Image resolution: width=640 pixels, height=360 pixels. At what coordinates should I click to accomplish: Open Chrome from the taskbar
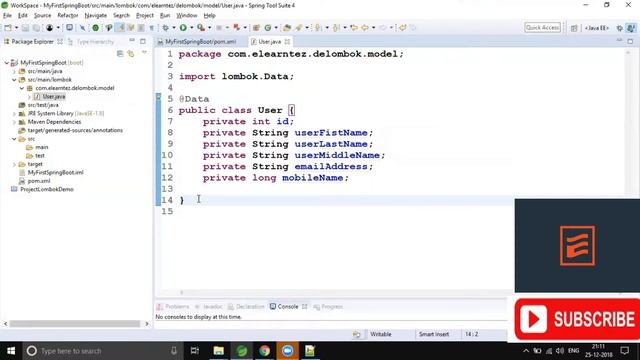(264, 351)
